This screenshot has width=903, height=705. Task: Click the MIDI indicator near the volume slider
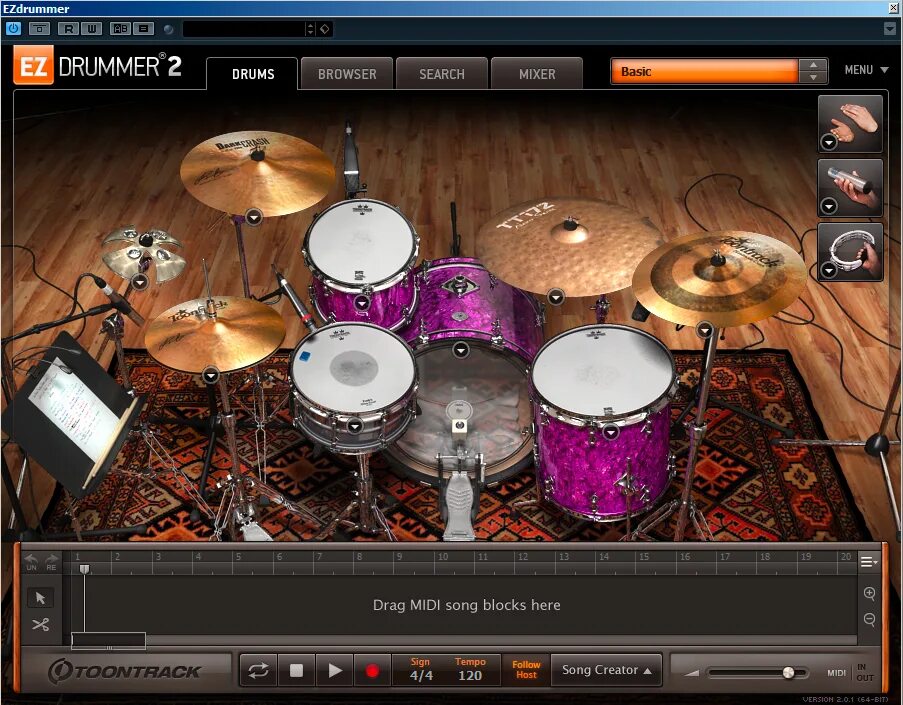click(x=836, y=673)
